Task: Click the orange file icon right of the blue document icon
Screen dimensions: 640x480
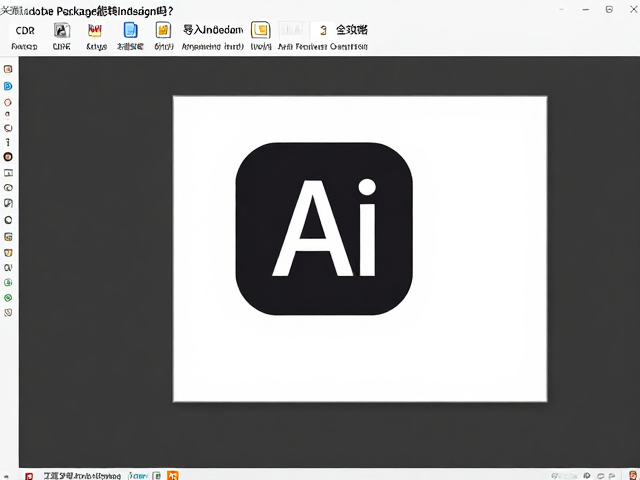Action: click(x=163, y=30)
